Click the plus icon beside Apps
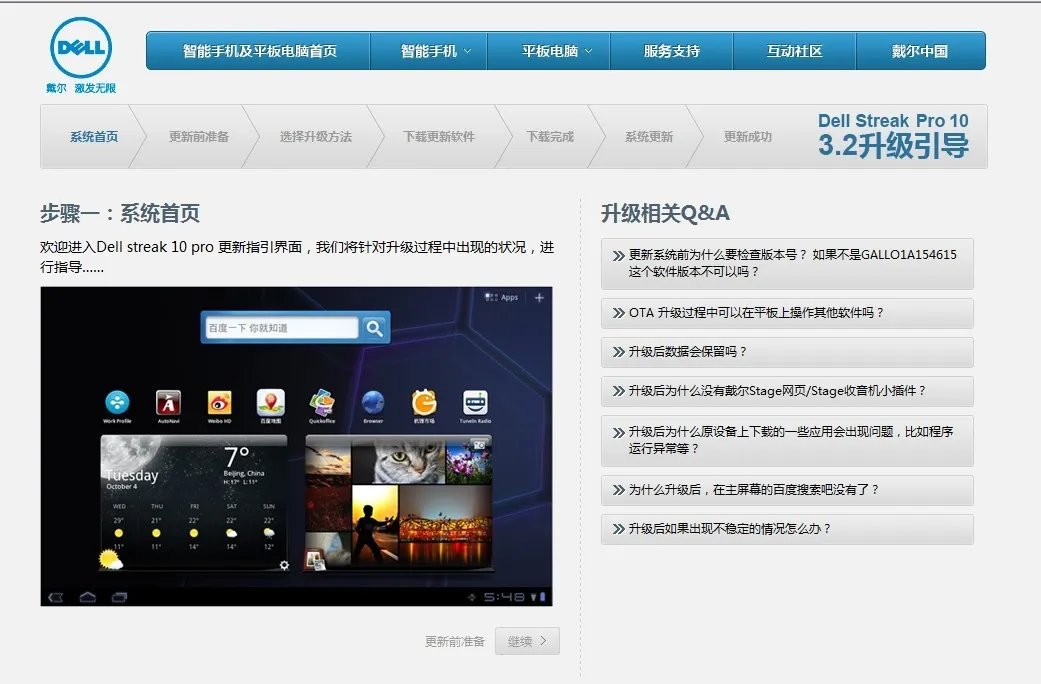 (x=537, y=297)
